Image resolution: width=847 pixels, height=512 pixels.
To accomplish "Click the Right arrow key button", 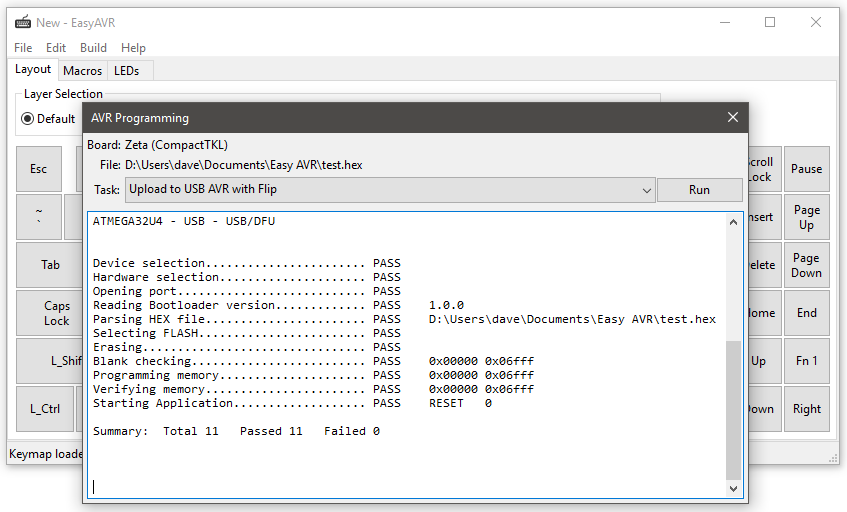I will tap(806, 409).
